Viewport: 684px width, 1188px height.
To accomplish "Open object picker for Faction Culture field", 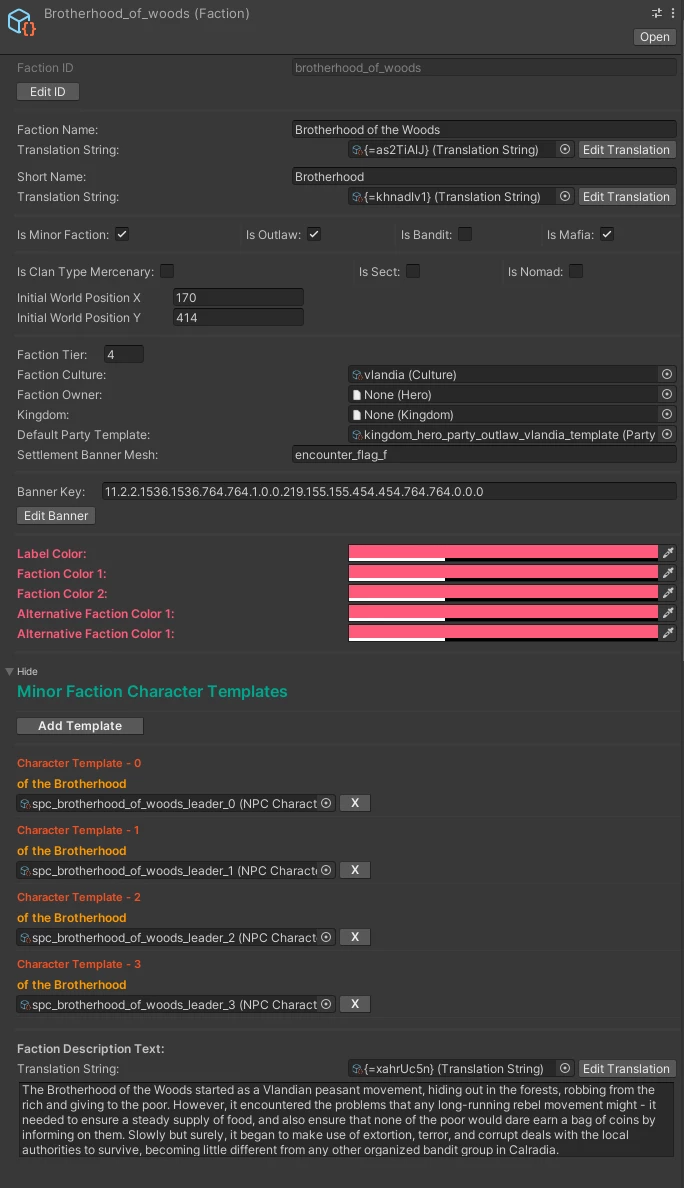I will 667,374.
